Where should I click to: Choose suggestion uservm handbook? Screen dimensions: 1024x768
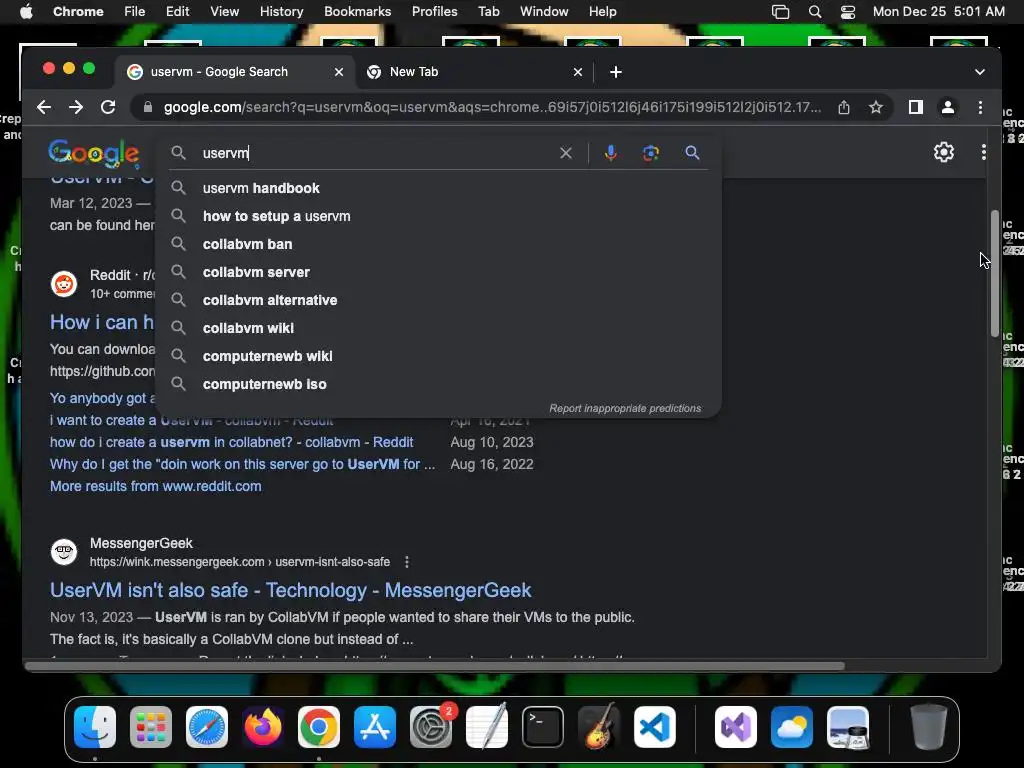tap(438, 188)
